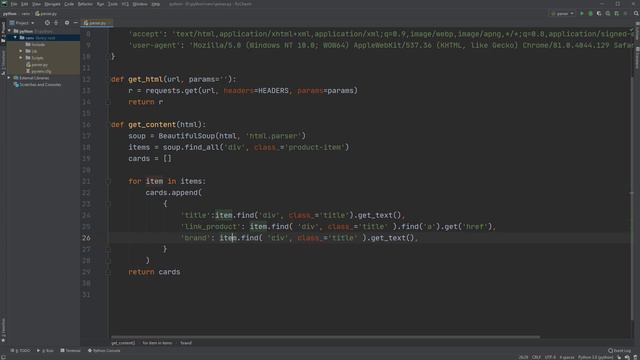Toggle the Structure tool window stripe button
This screenshot has height=360, width=640.
coord(3,62)
